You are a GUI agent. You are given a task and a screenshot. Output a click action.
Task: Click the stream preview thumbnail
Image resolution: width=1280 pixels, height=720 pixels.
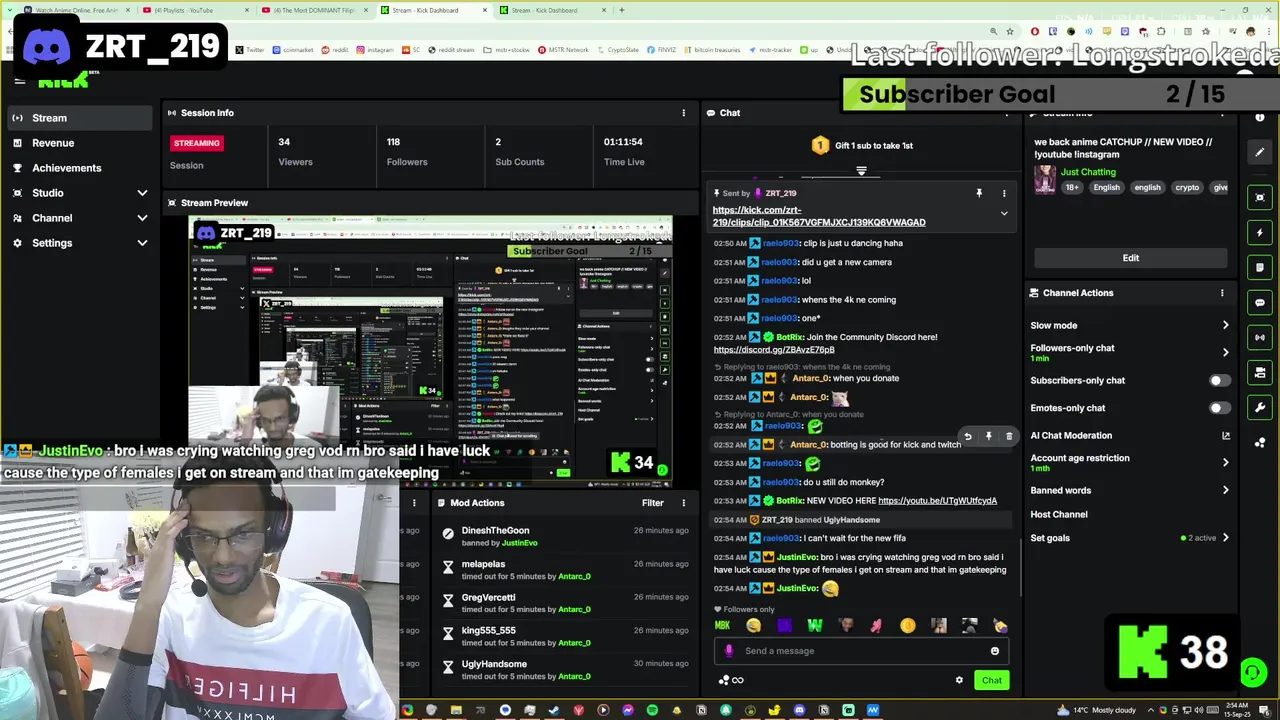coord(430,352)
